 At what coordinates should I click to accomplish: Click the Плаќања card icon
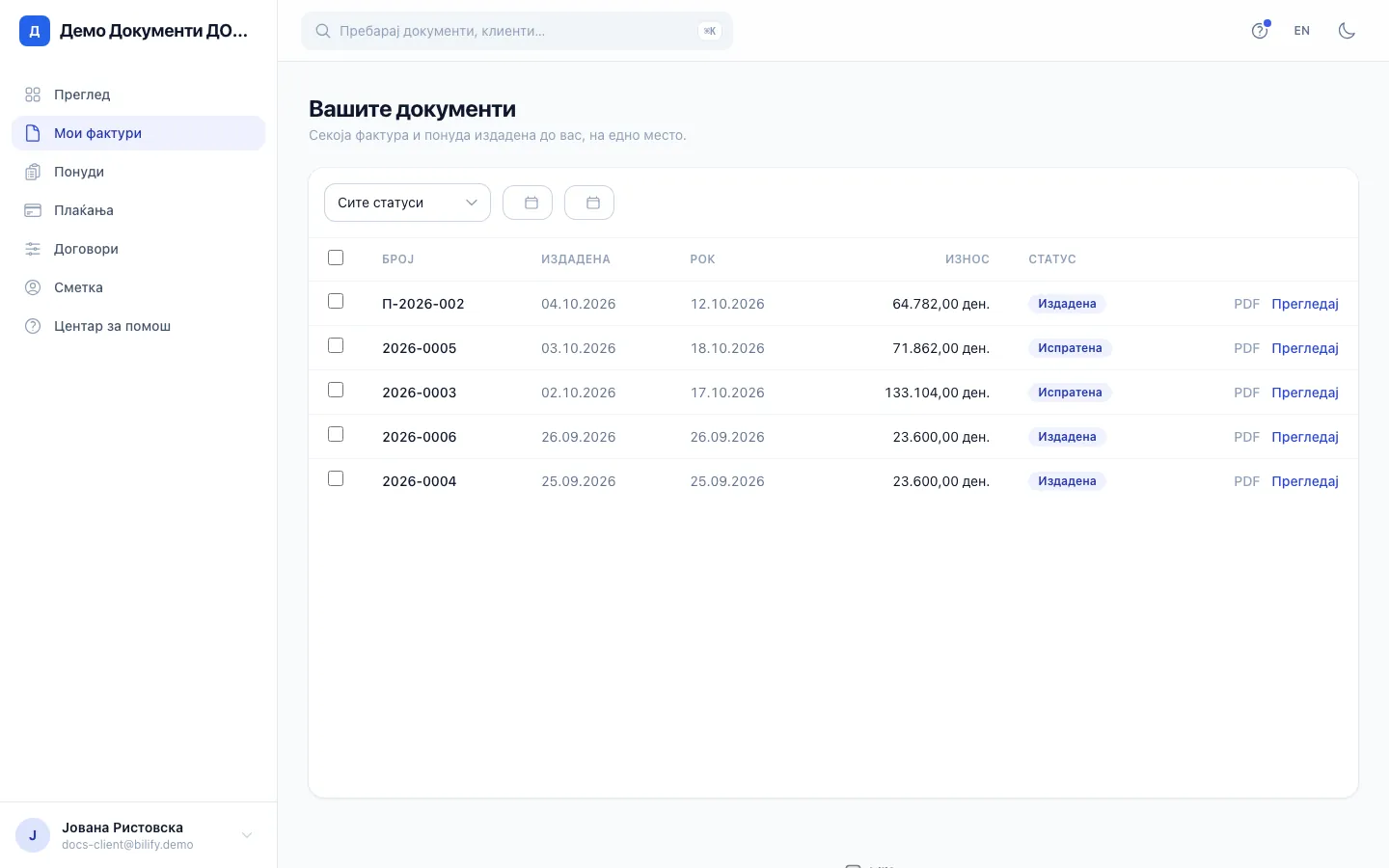[x=33, y=210]
